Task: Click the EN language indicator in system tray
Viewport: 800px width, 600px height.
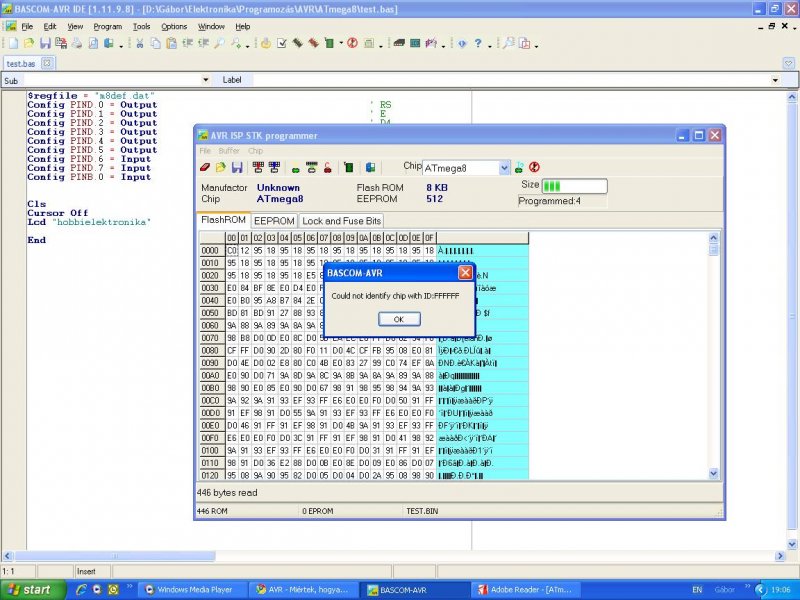Action: (697, 590)
